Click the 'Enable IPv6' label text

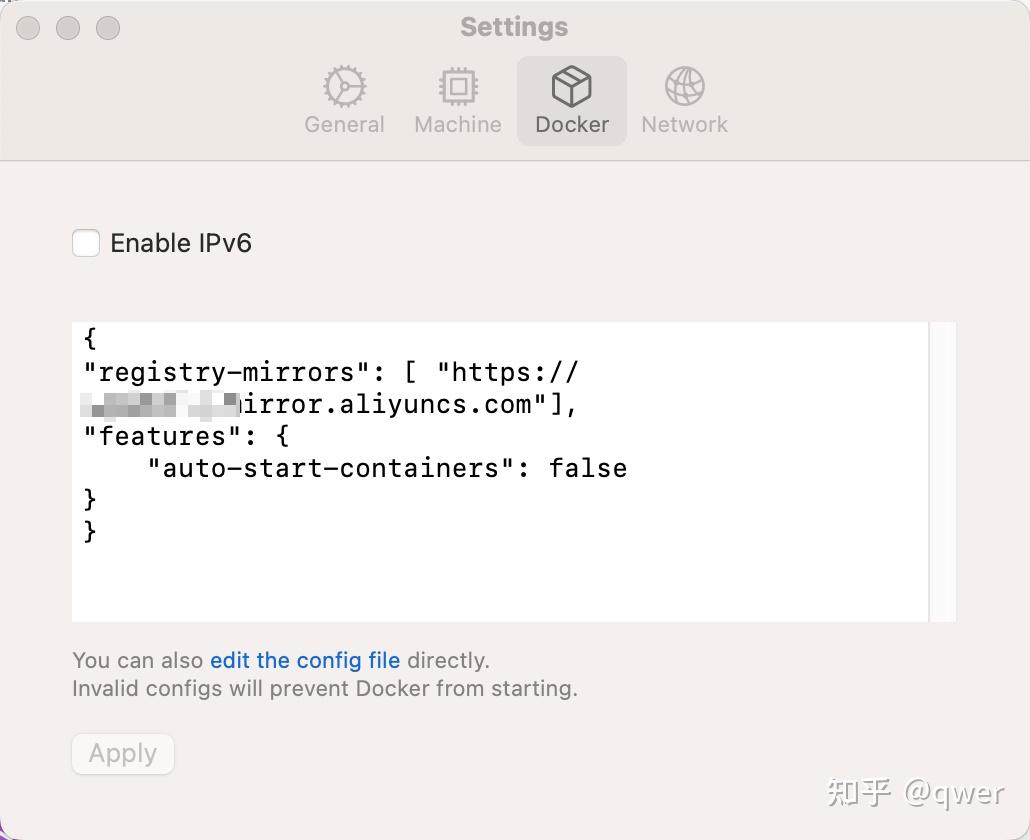pyautogui.click(x=181, y=243)
